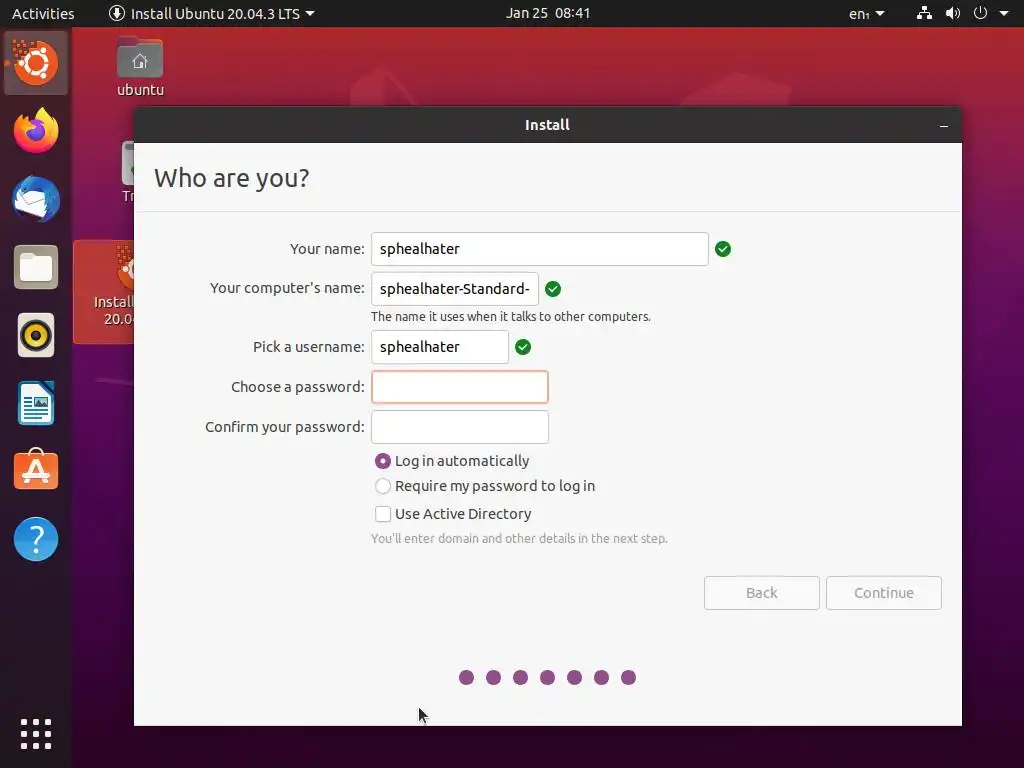This screenshot has width=1024, height=768.
Task: Open the Activities overview
Action: (43, 13)
